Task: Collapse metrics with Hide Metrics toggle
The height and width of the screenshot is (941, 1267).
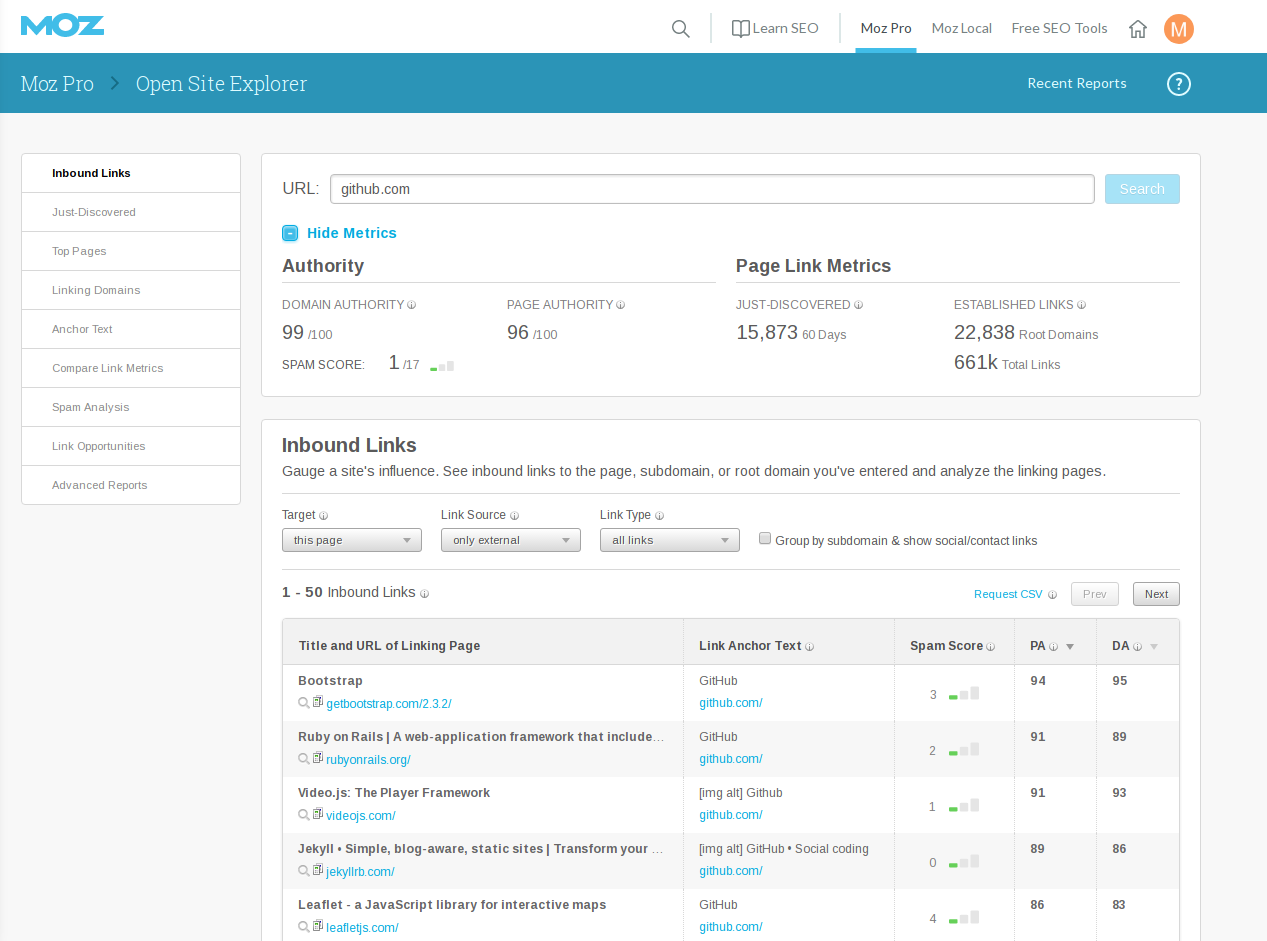Action: pyautogui.click(x=290, y=233)
